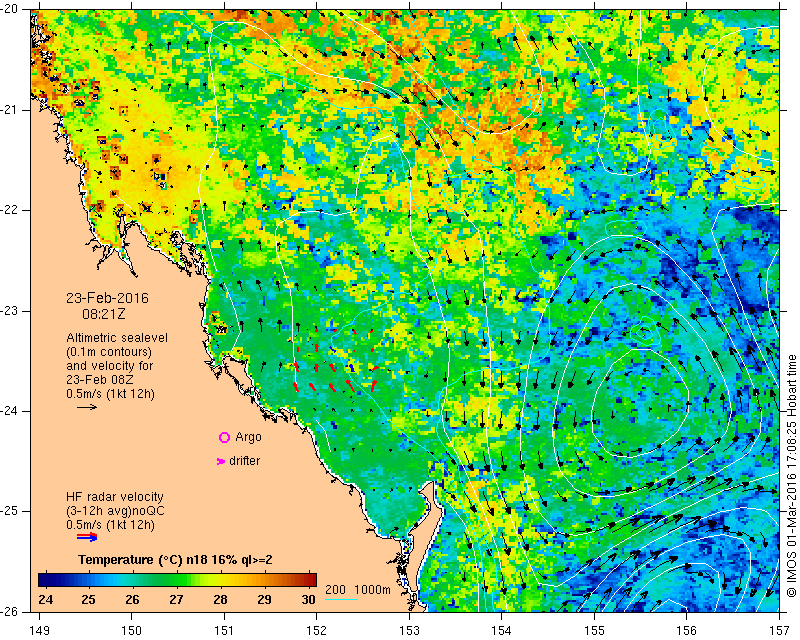Click the latitude axis label '-20'
The height and width of the screenshot is (640, 800).
[x=9, y=10]
